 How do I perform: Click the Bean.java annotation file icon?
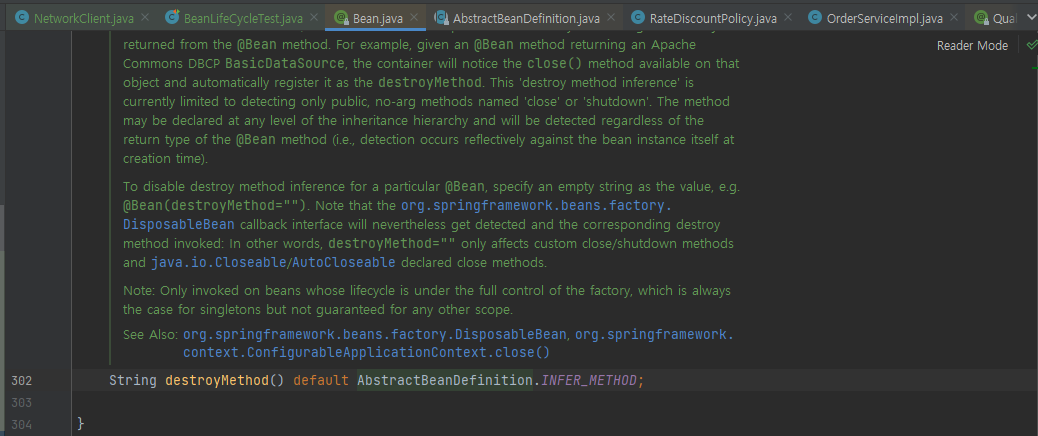[x=341, y=18]
